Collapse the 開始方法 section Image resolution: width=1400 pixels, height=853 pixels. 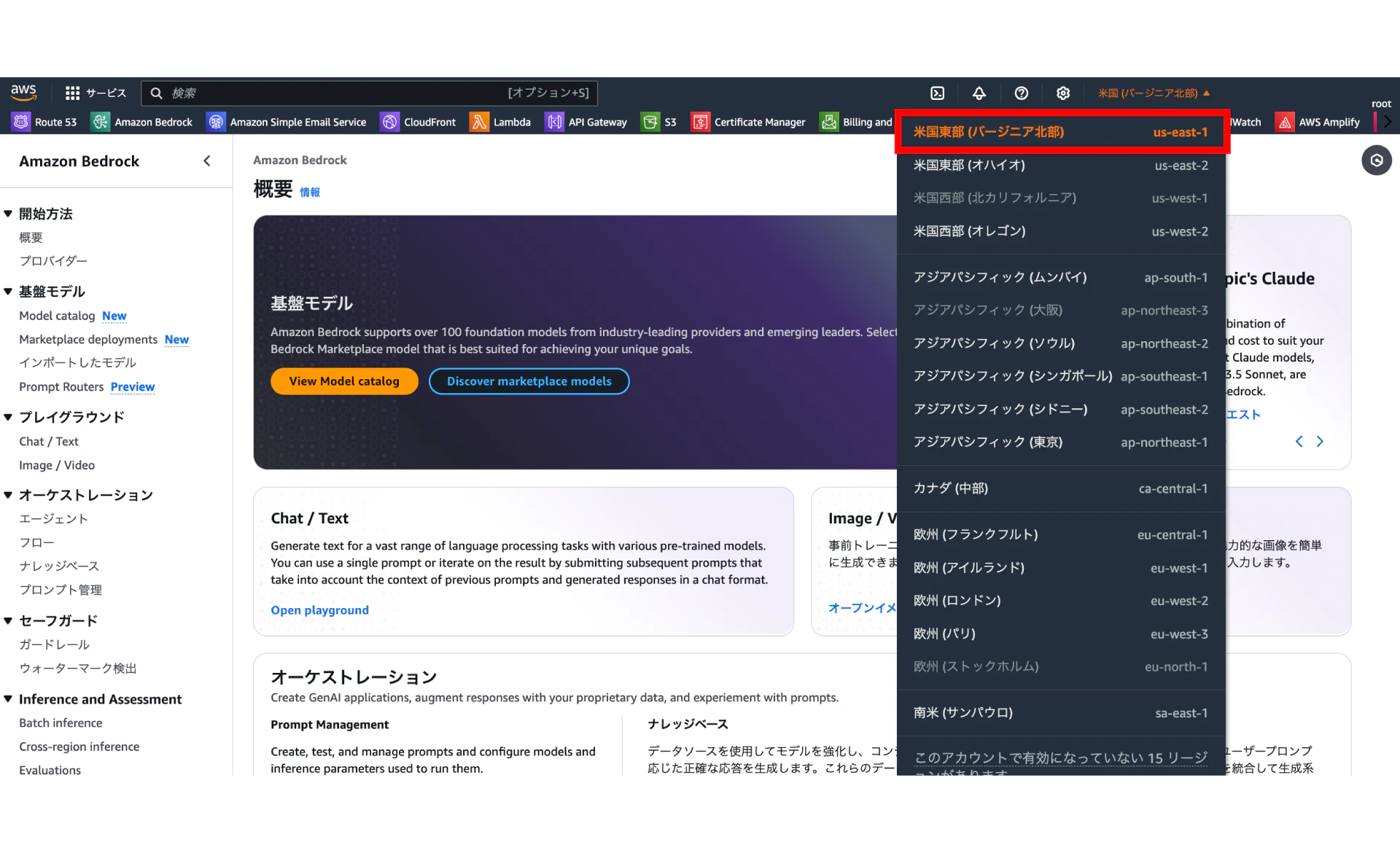tap(8, 214)
